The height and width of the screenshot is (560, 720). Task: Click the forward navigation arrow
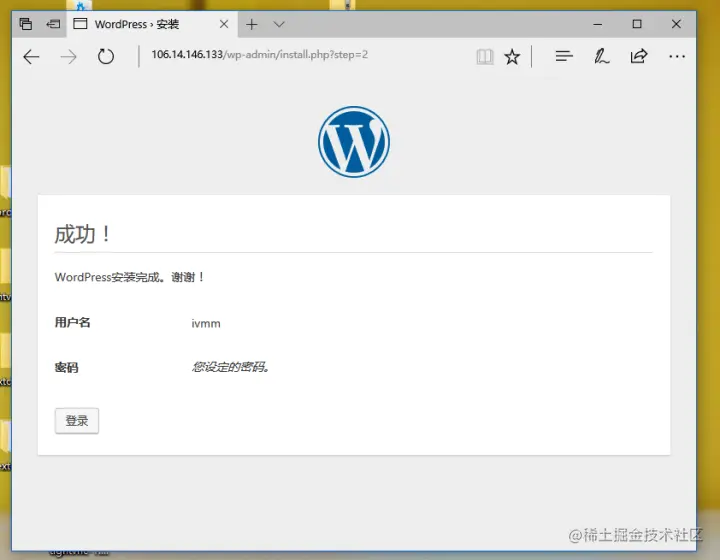tap(69, 57)
